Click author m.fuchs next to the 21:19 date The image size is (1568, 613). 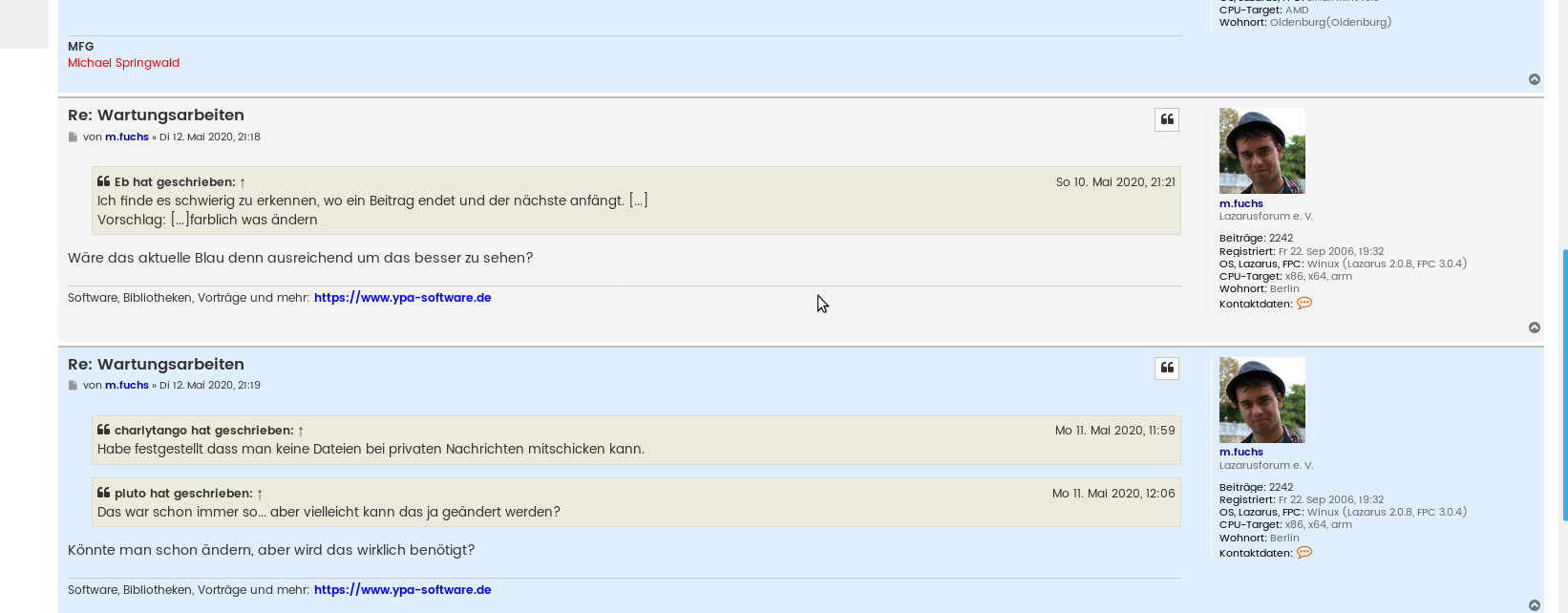coord(127,386)
